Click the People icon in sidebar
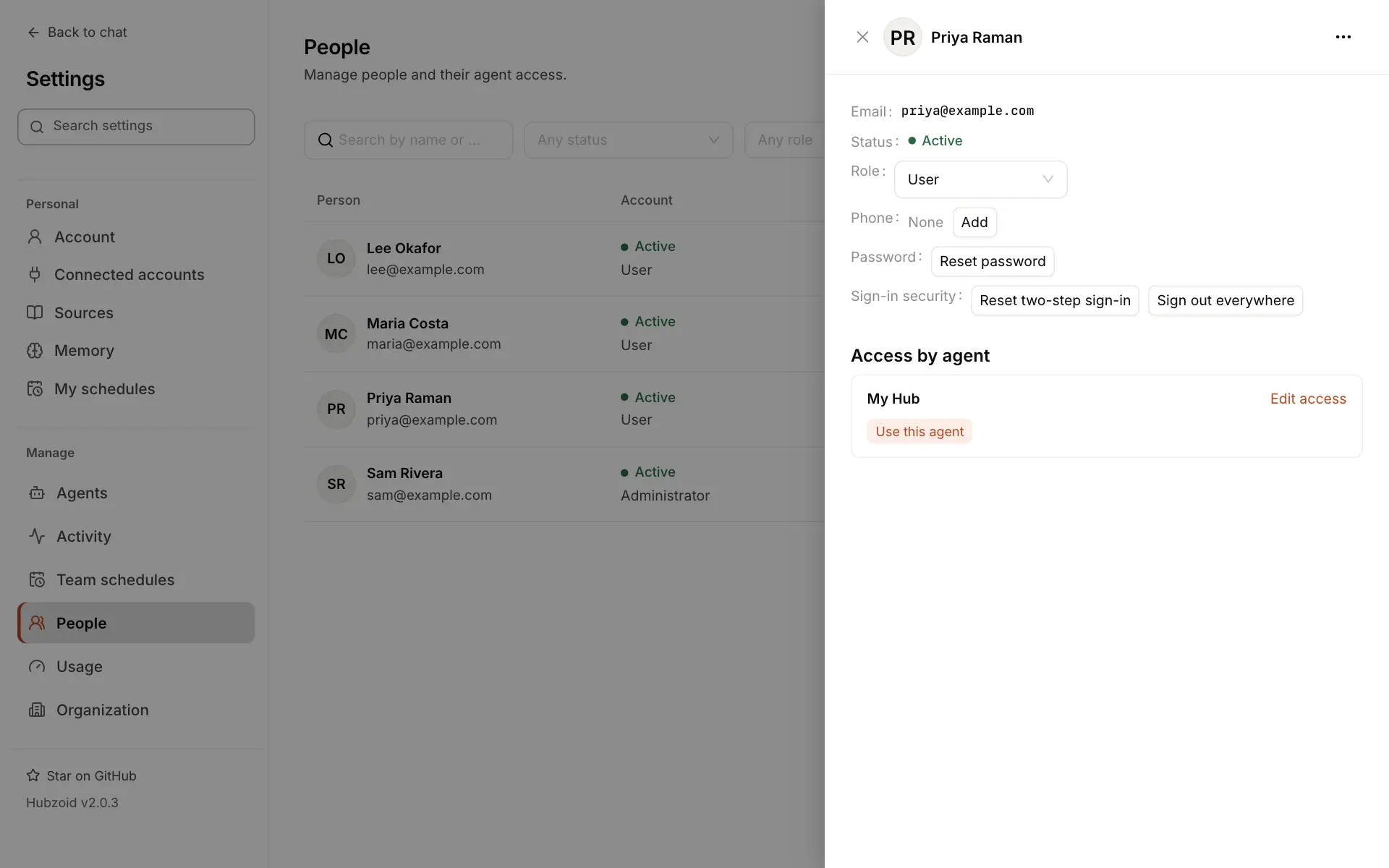1389x868 pixels. pyautogui.click(x=37, y=623)
